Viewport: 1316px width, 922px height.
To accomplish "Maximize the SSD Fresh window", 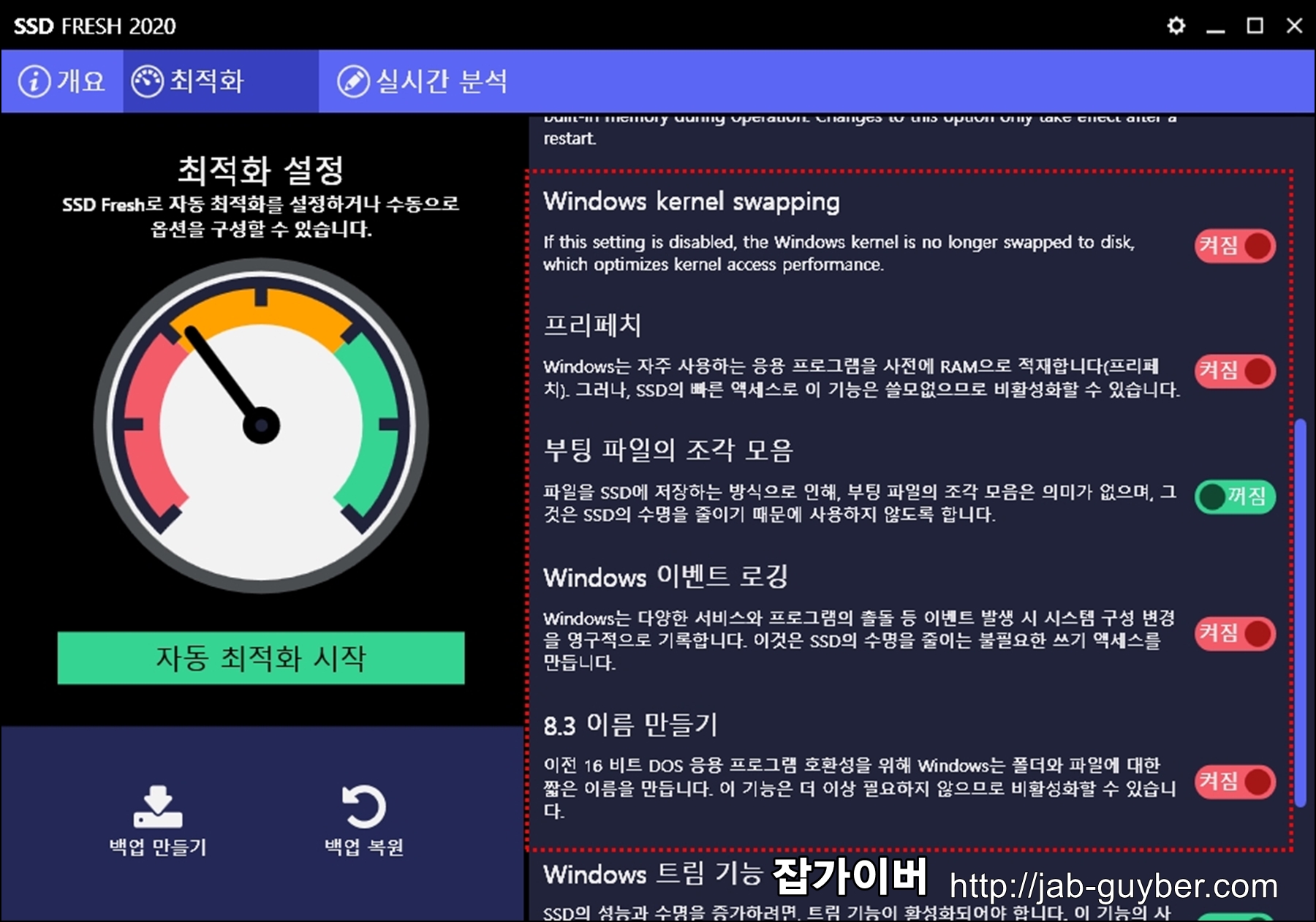I will [x=1255, y=26].
